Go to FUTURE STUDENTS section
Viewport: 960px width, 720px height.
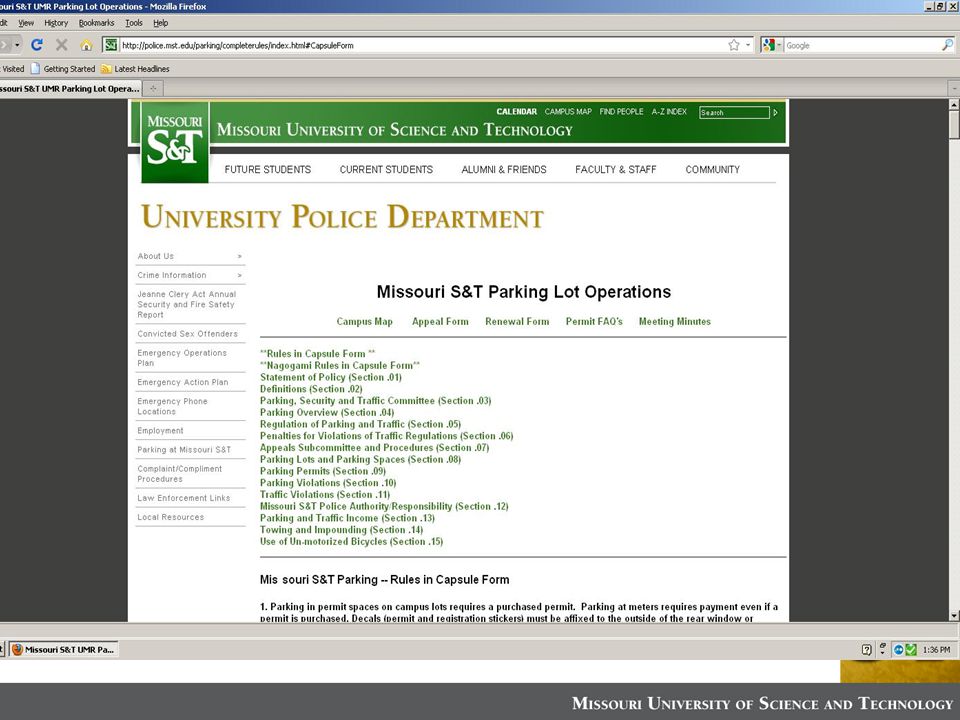(x=268, y=170)
